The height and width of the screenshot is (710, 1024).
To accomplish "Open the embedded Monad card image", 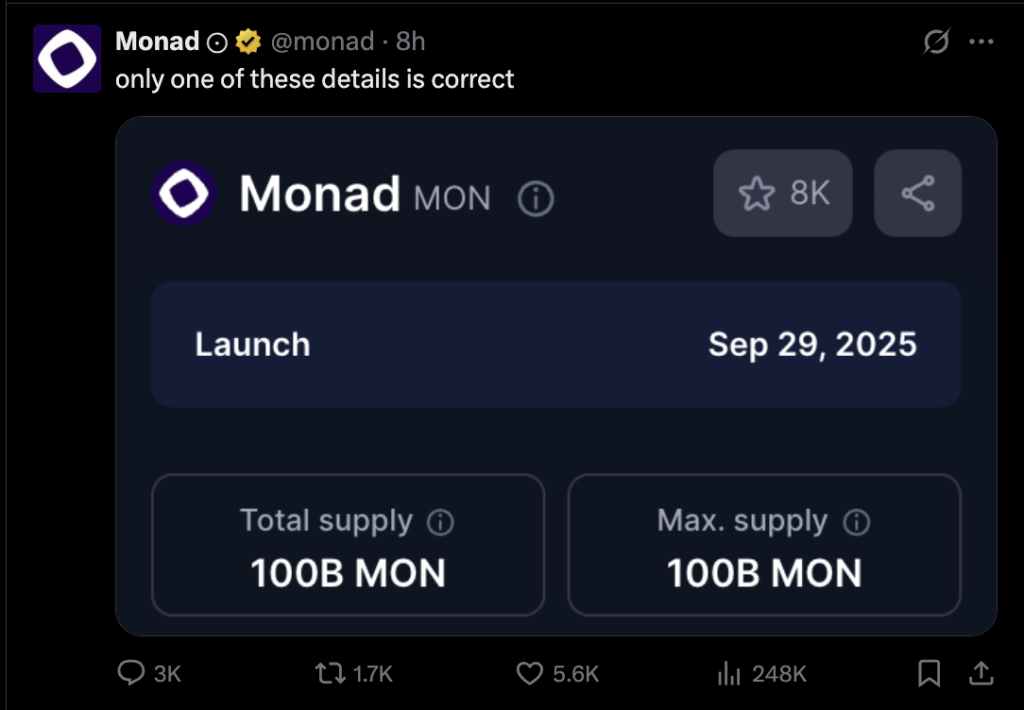I will pos(556,376).
